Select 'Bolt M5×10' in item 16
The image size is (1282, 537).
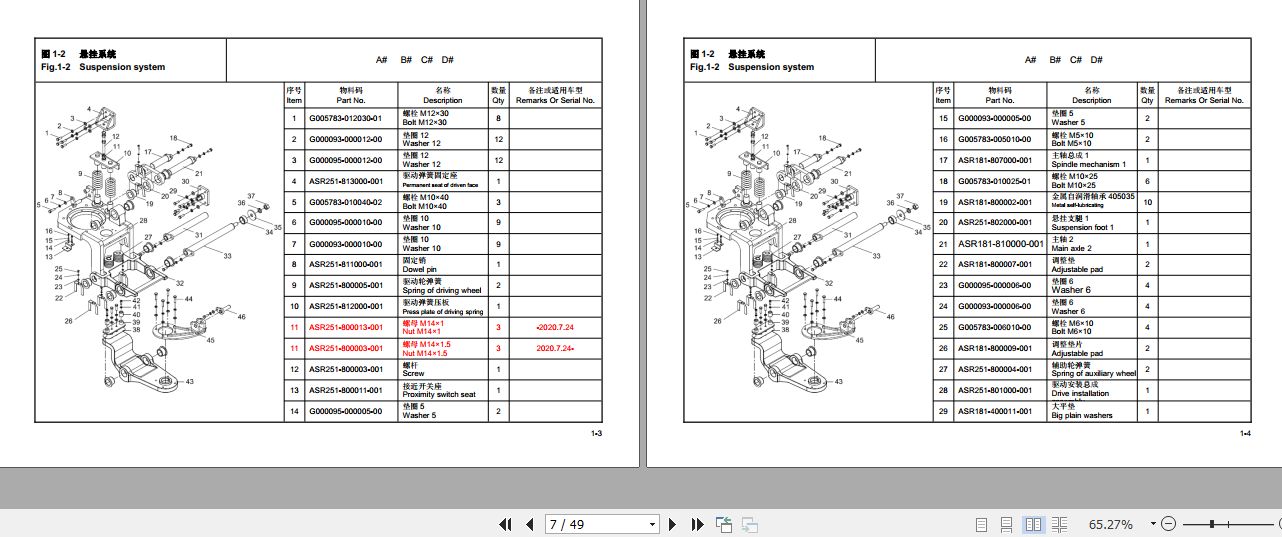pos(1072,143)
